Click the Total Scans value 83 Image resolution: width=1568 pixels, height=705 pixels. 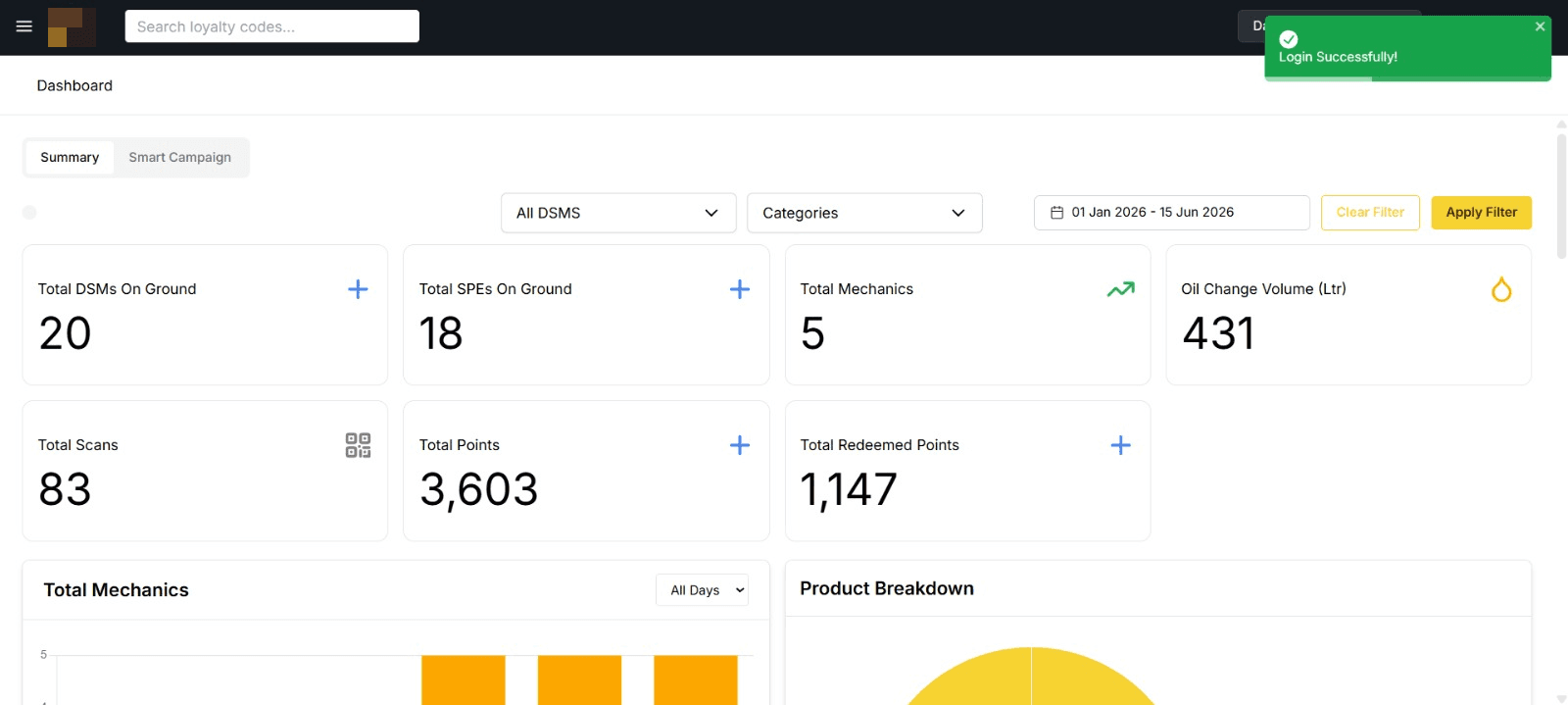pyautogui.click(x=65, y=489)
